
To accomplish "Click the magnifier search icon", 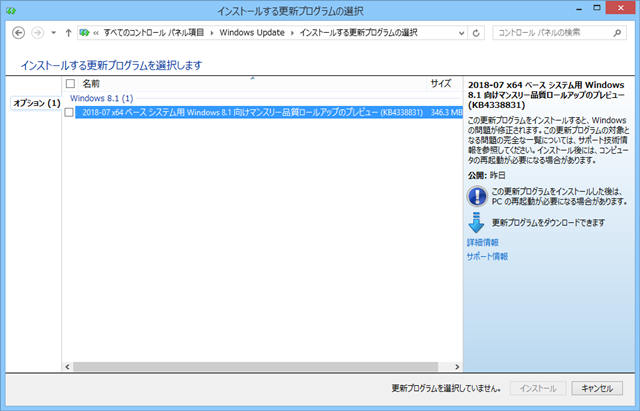I will 617,33.
